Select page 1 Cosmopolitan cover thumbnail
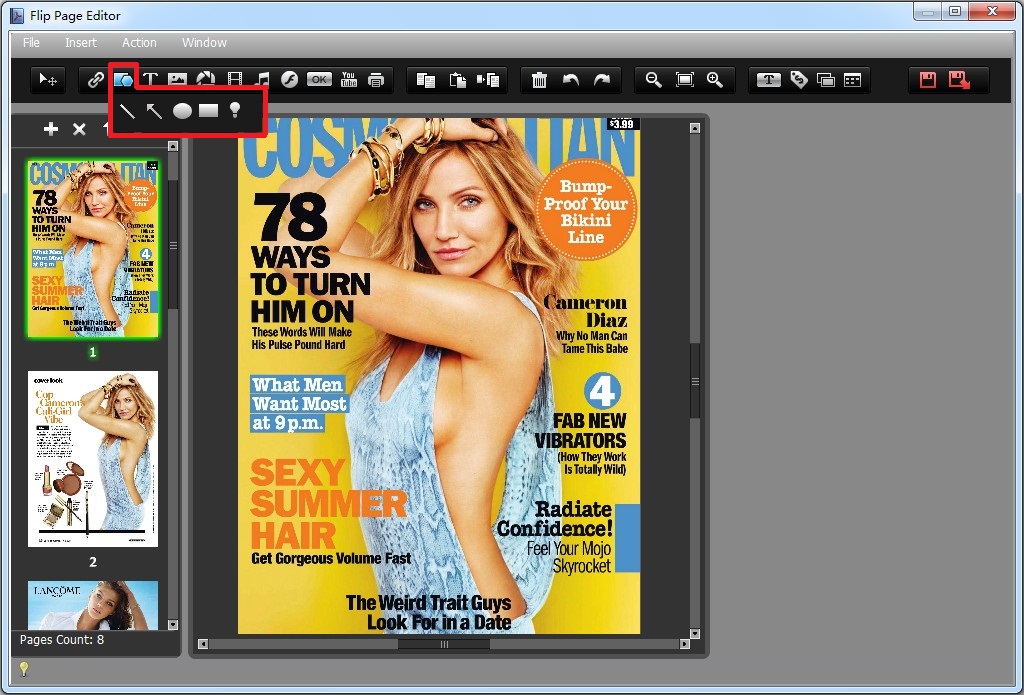 click(x=93, y=249)
